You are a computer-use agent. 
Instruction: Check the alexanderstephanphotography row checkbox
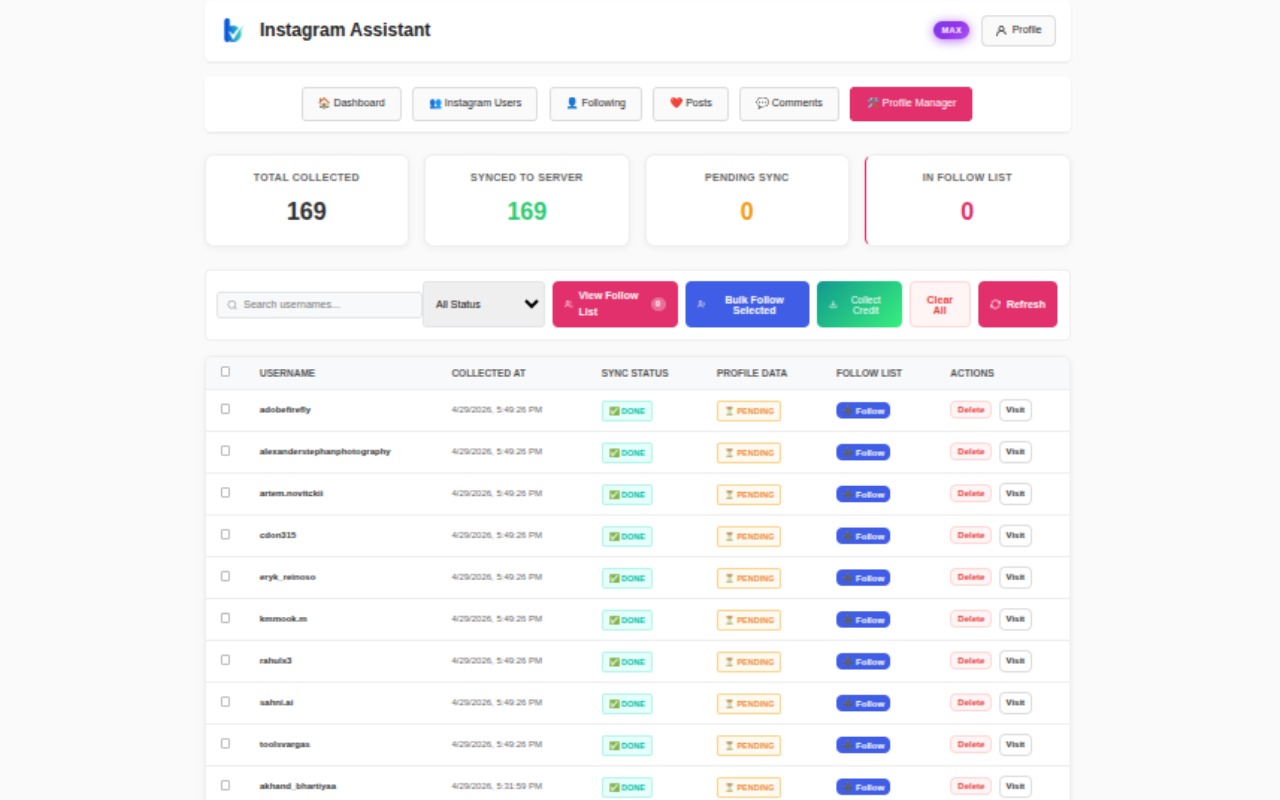point(225,451)
